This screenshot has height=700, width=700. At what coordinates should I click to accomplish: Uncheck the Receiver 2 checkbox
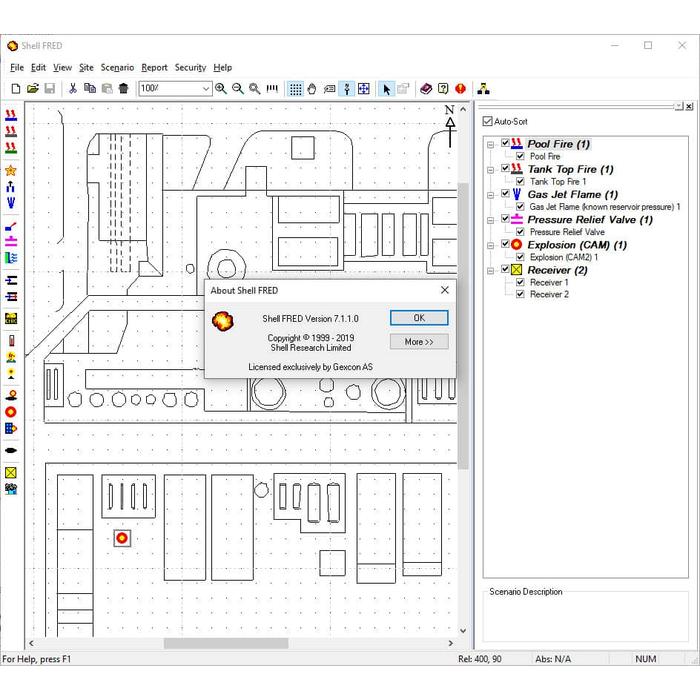point(520,294)
